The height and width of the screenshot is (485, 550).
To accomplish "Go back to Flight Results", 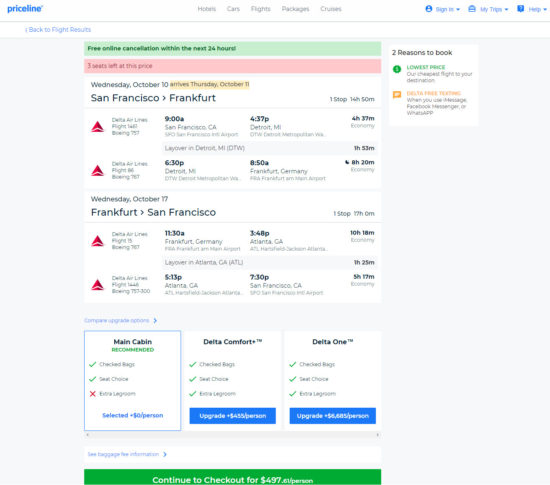I will [x=58, y=29].
